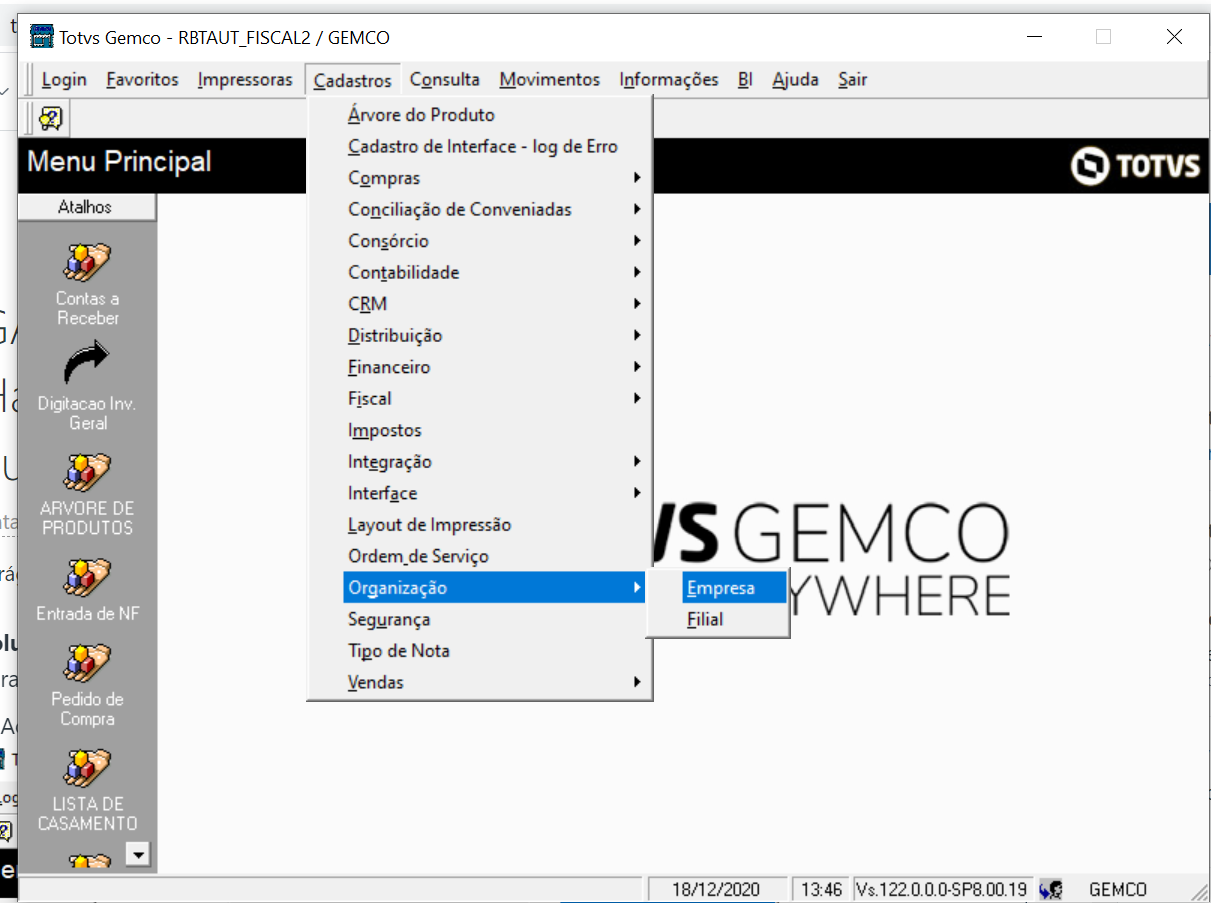Click the 18/12/2020 date in status bar
The width and height of the screenshot is (1211, 903).
(716, 889)
